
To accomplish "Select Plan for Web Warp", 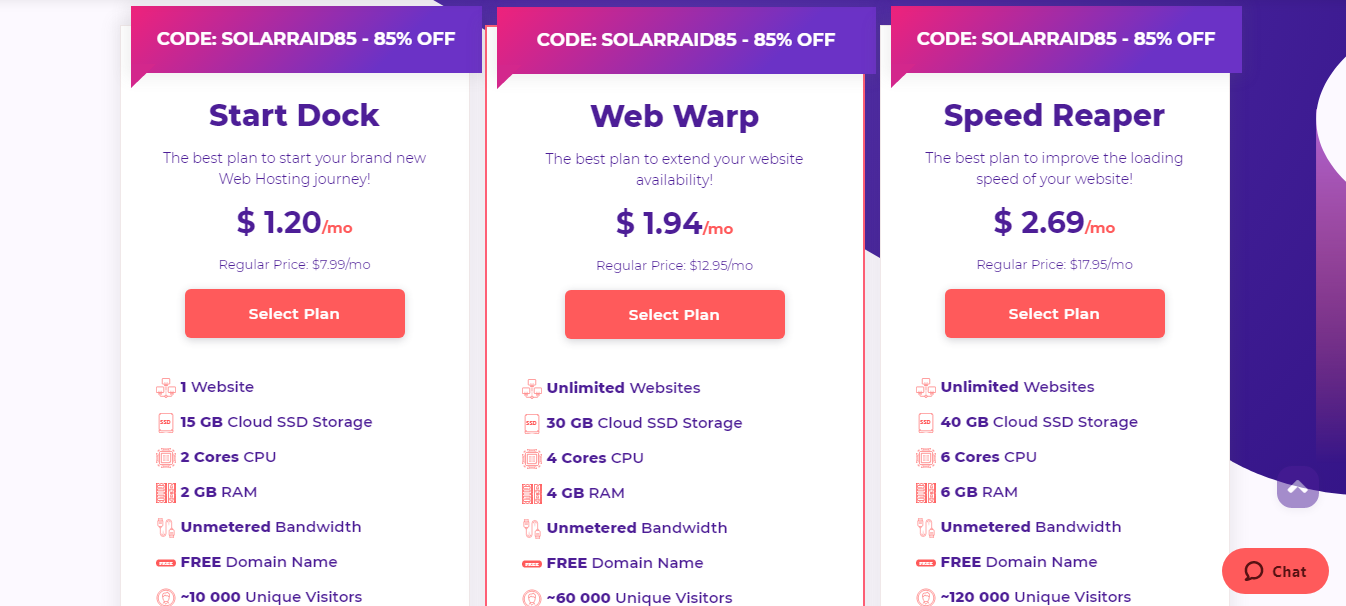I will (x=674, y=314).
